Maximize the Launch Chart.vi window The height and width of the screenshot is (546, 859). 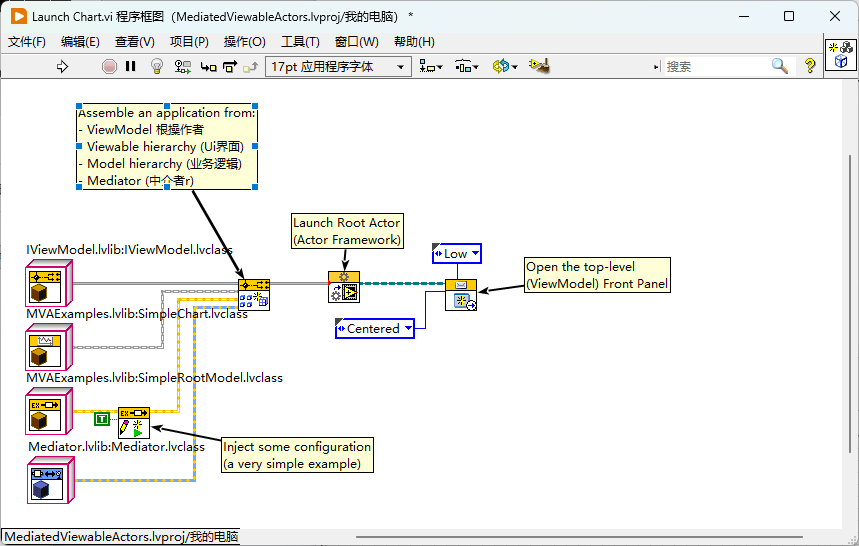(789, 16)
